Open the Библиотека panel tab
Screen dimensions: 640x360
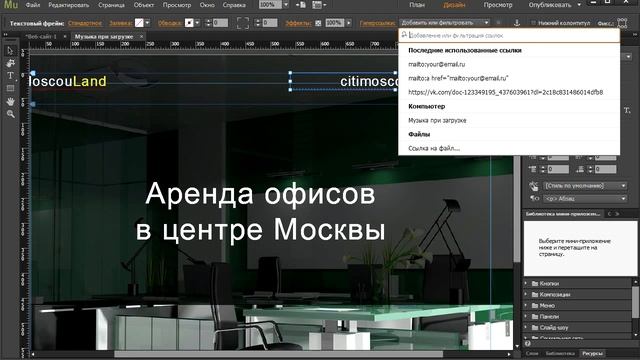[x=560, y=353]
